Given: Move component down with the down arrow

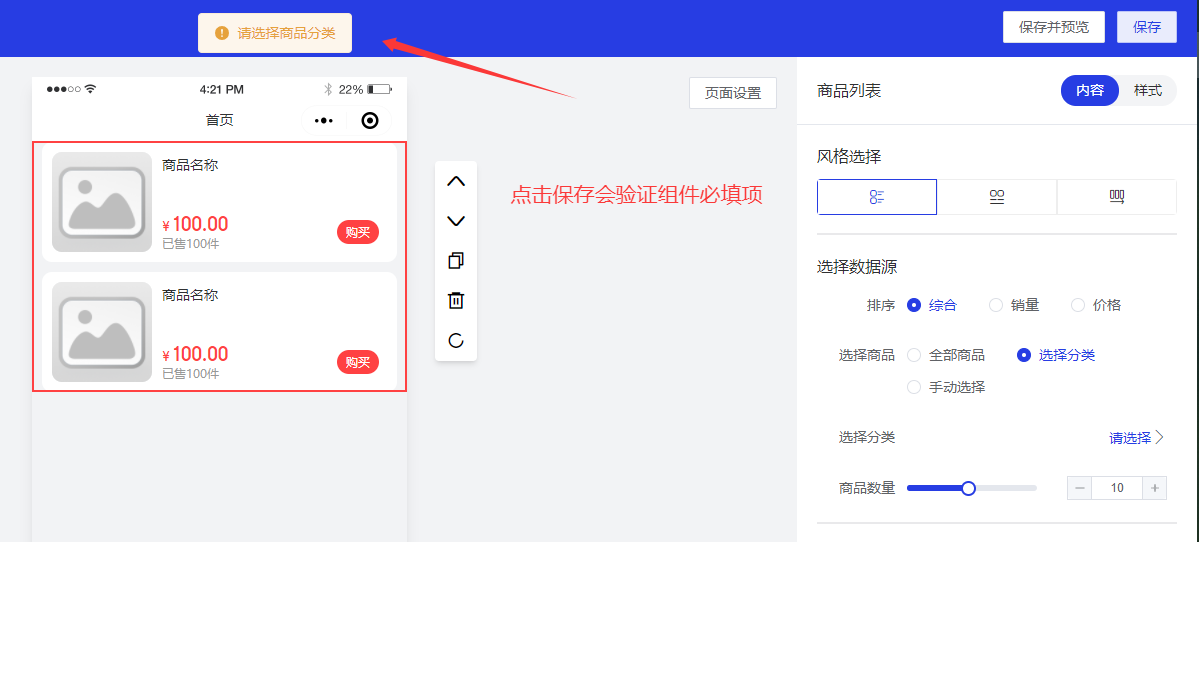Looking at the screenshot, I should 456,221.
